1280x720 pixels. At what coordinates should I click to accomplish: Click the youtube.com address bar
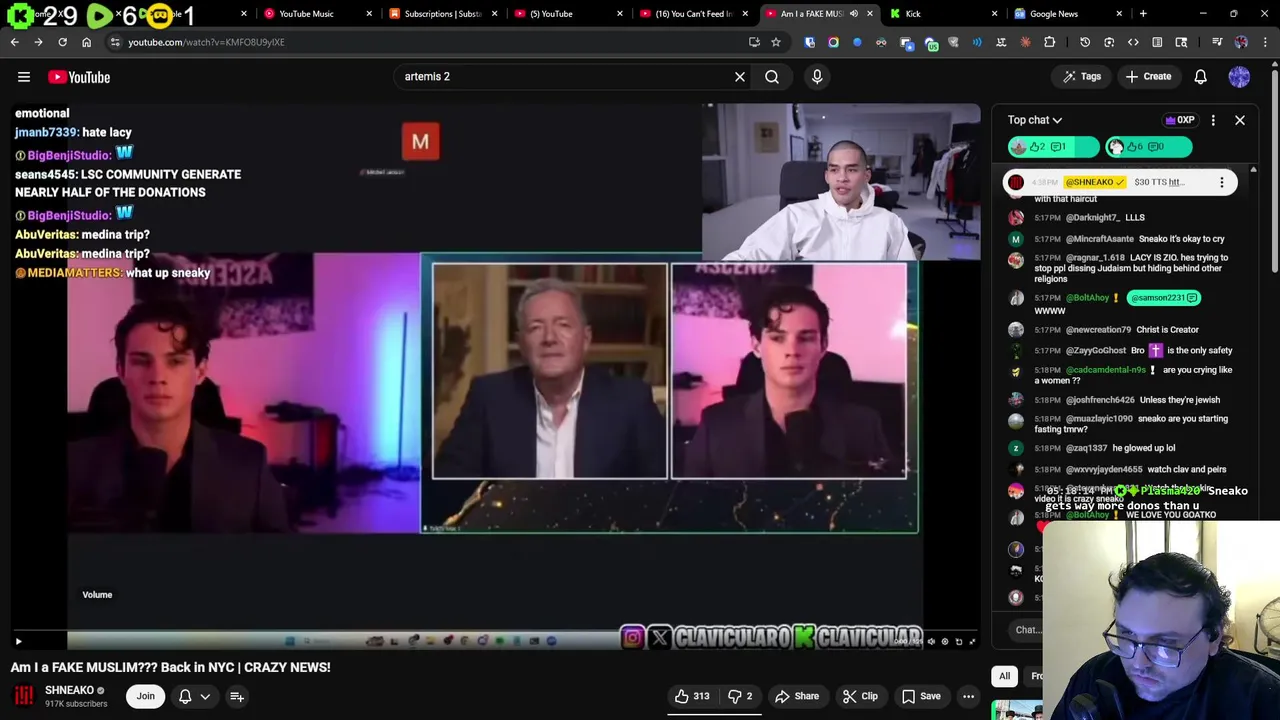(x=430, y=42)
